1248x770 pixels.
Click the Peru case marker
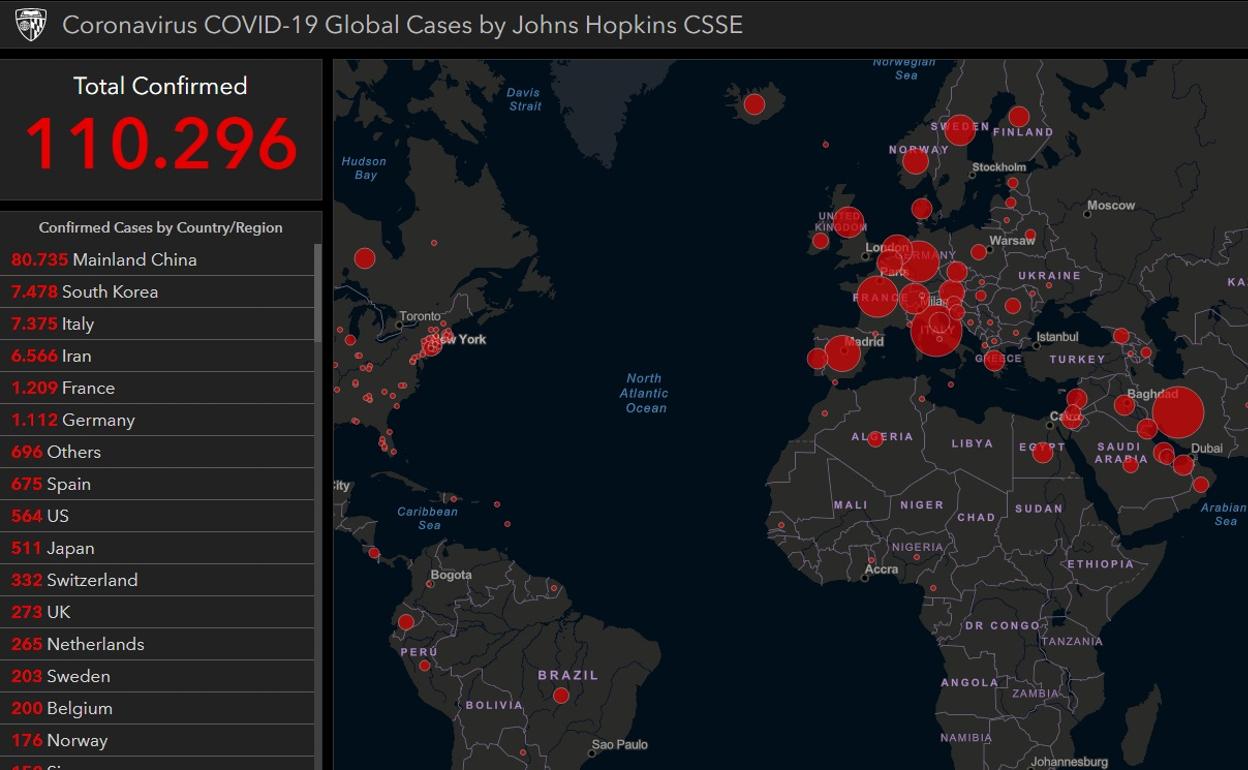424,665
